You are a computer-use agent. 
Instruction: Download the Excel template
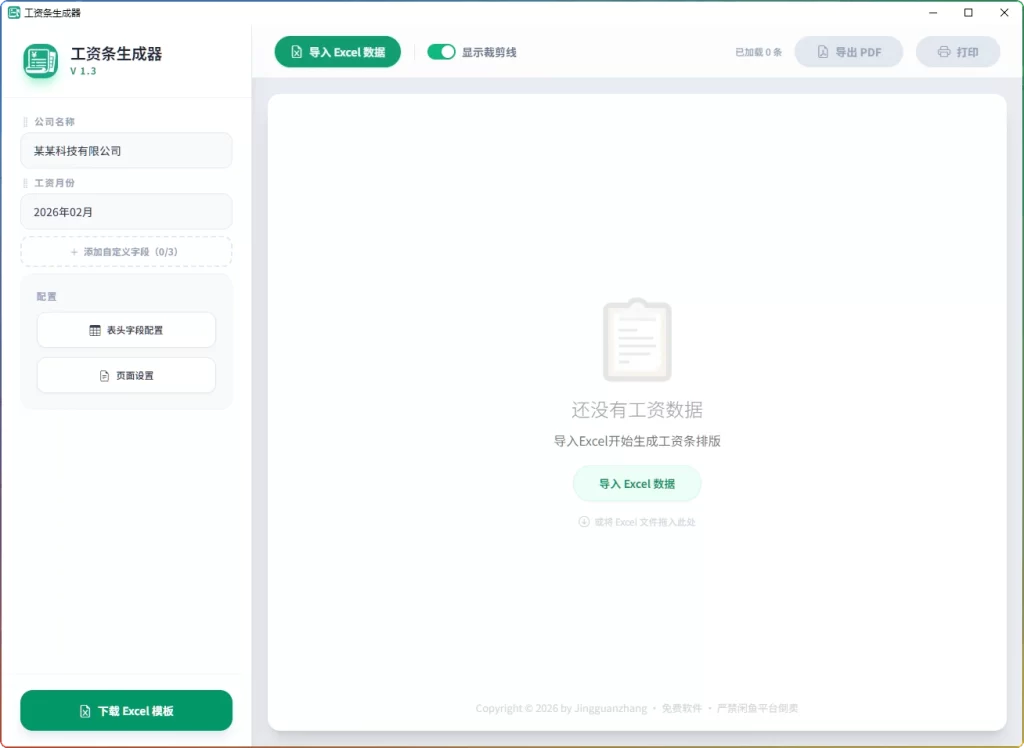126,710
